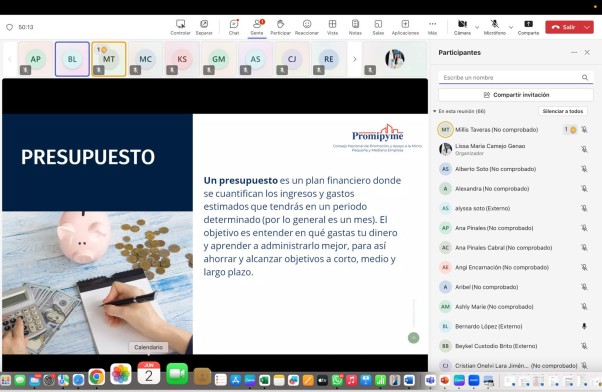Click the 'Escribe un nombre' search field

pyautogui.click(x=516, y=78)
